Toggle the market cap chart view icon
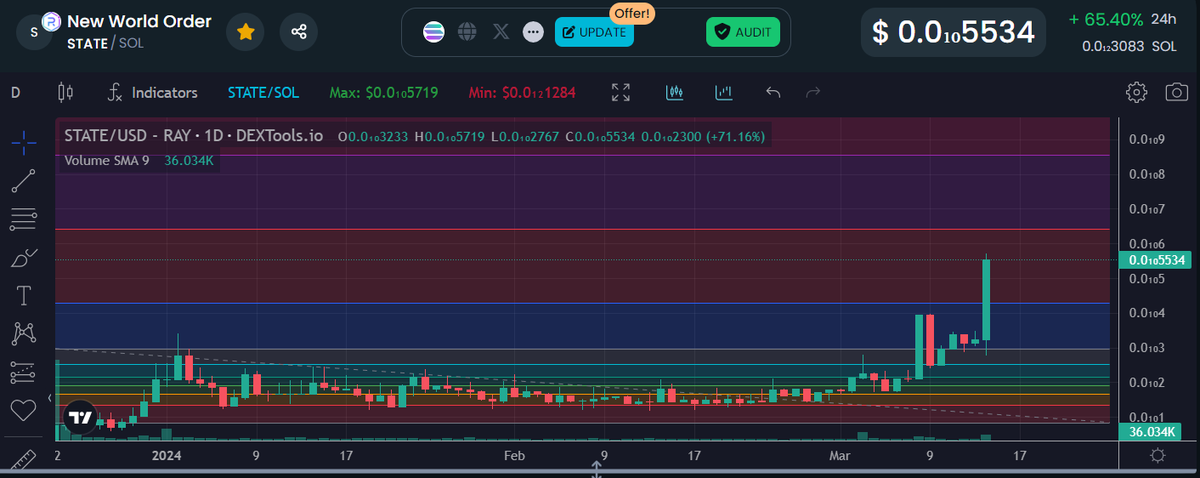Viewport: 1200px width, 478px height. click(x=724, y=93)
